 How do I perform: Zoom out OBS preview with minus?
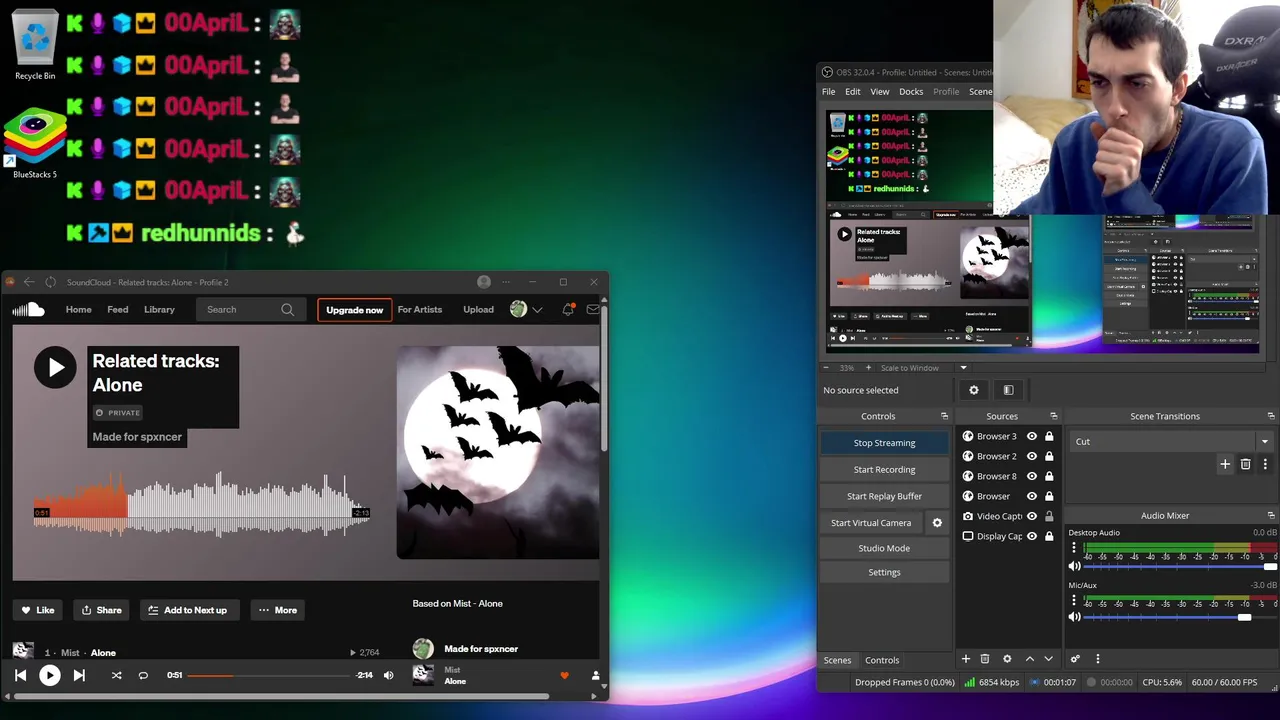point(827,367)
